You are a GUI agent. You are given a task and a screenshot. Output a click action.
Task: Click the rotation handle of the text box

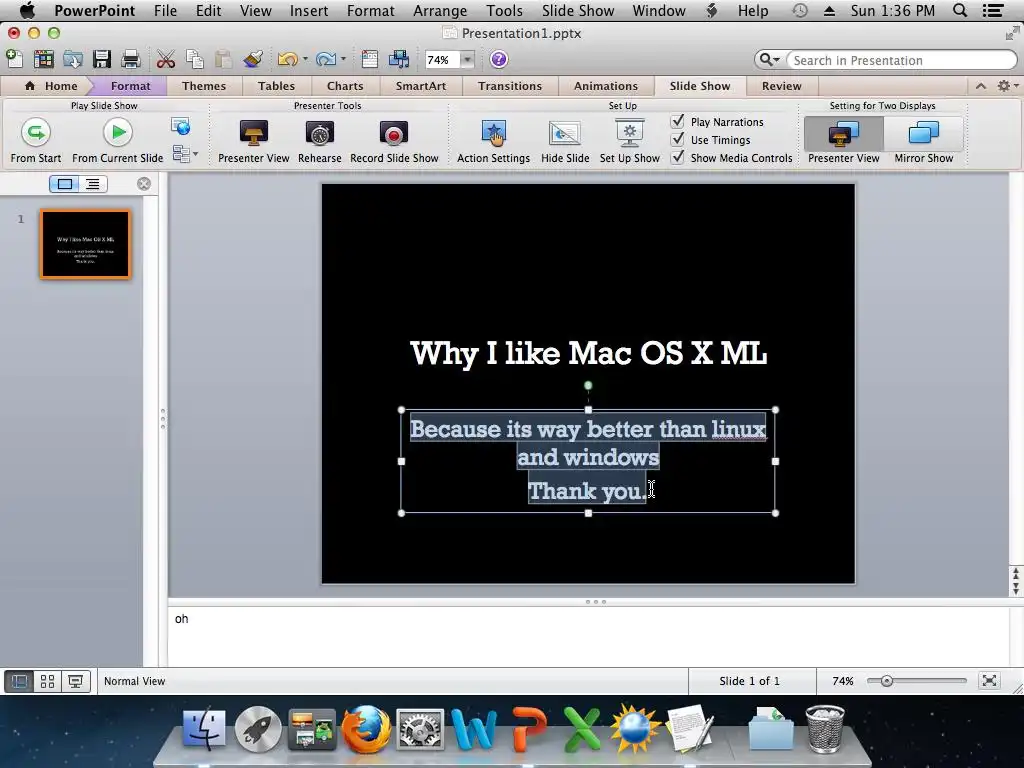point(588,385)
